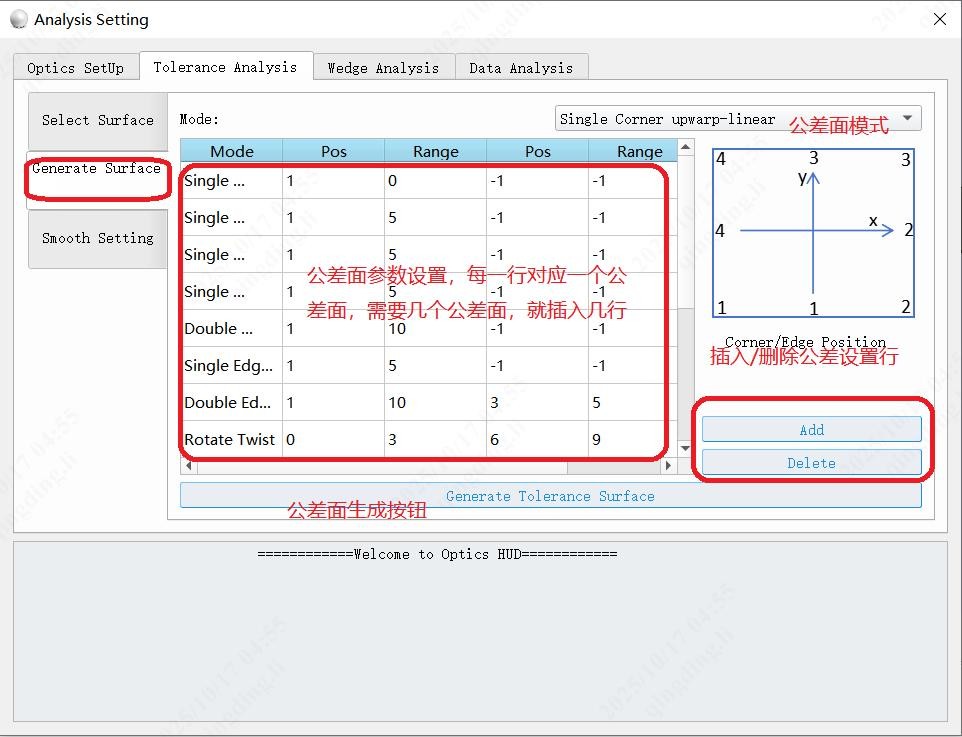Click the Analysis Setting window app icon
The width and height of the screenshot is (962, 737).
pyautogui.click(x=19, y=20)
